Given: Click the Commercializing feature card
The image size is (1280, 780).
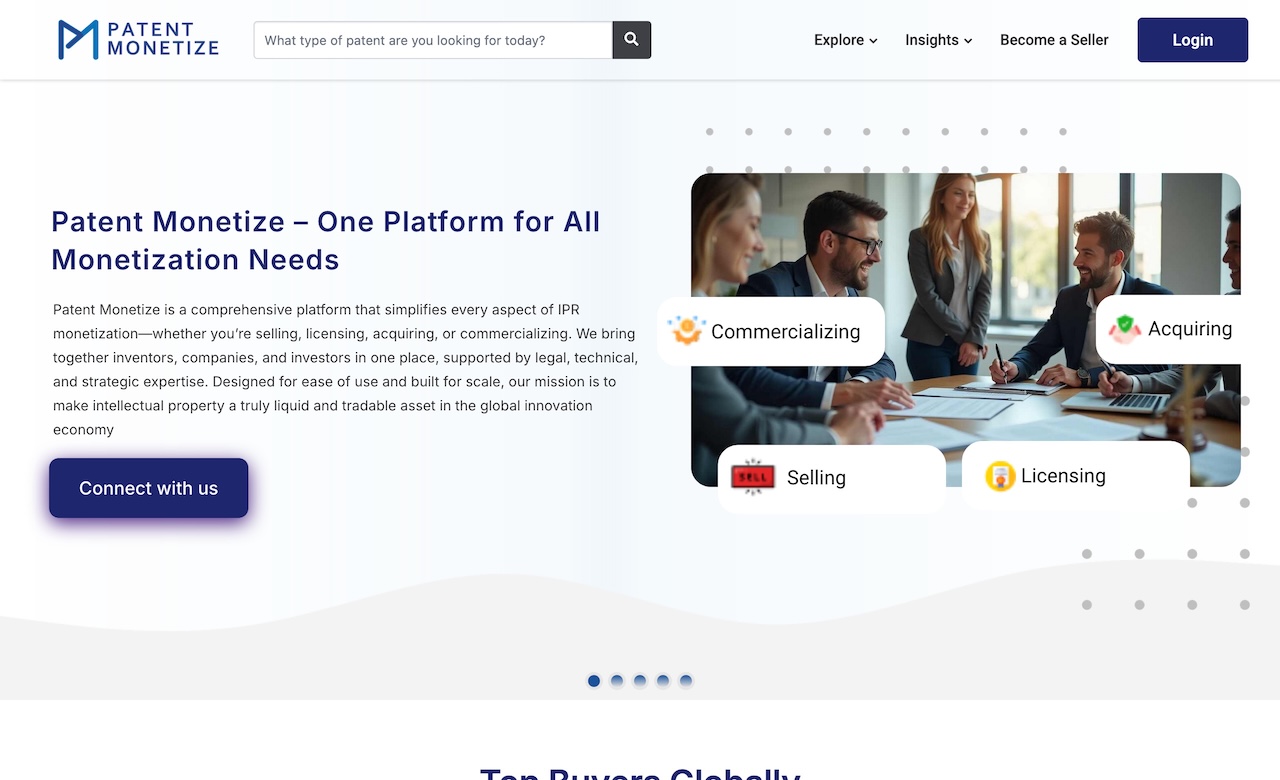Looking at the screenshot, I should tap(770, 331).
